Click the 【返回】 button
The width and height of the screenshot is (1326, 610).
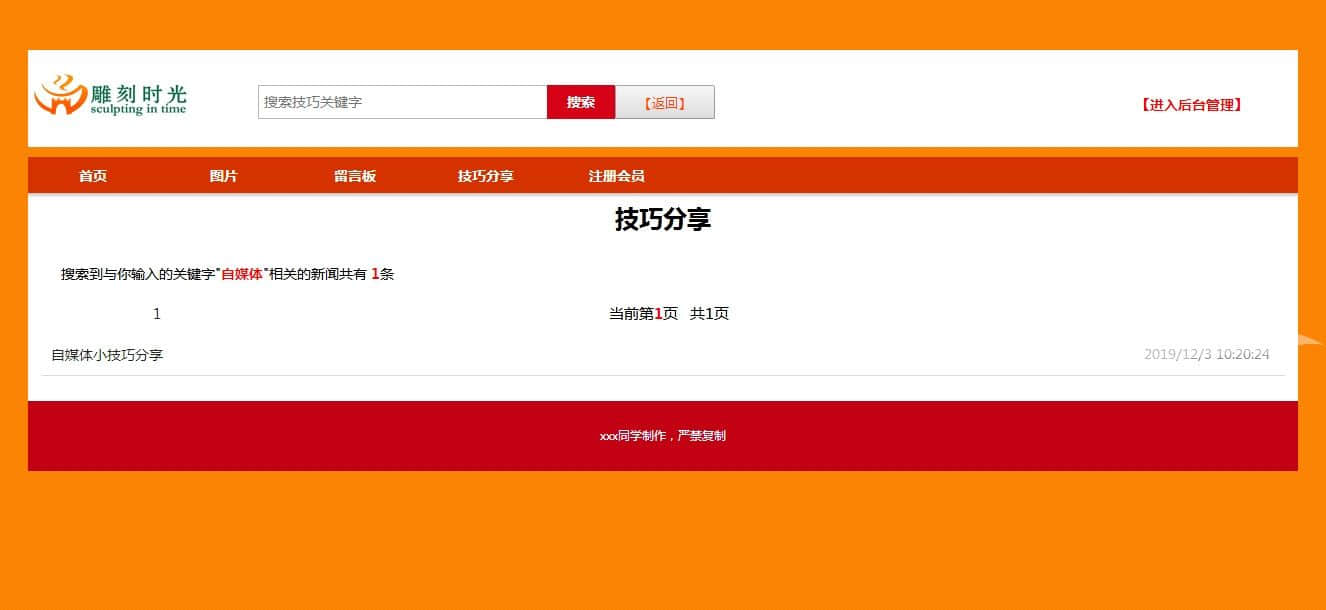tap(664, 102)
